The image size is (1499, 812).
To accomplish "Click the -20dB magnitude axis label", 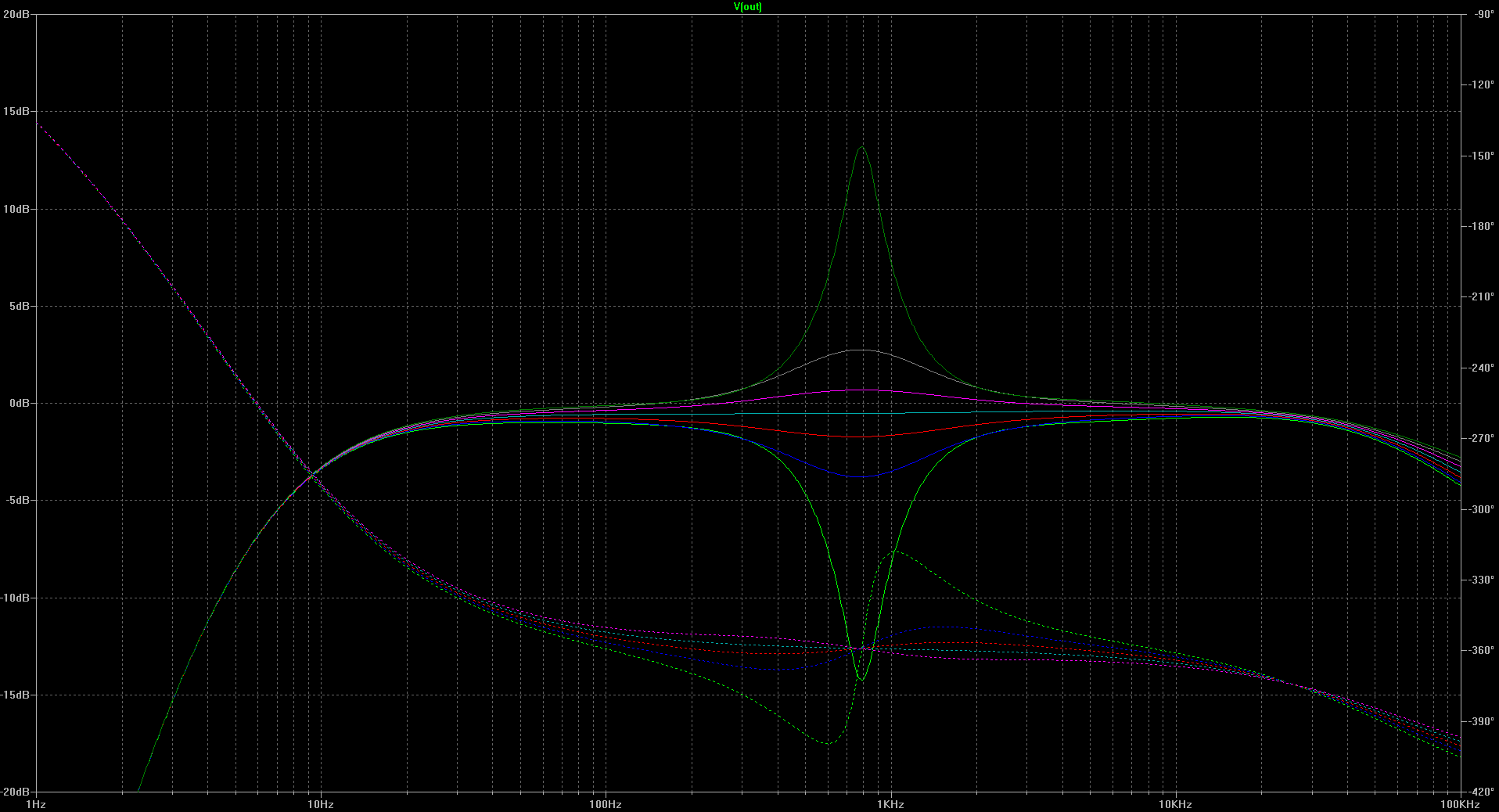I will coord(16,792).
